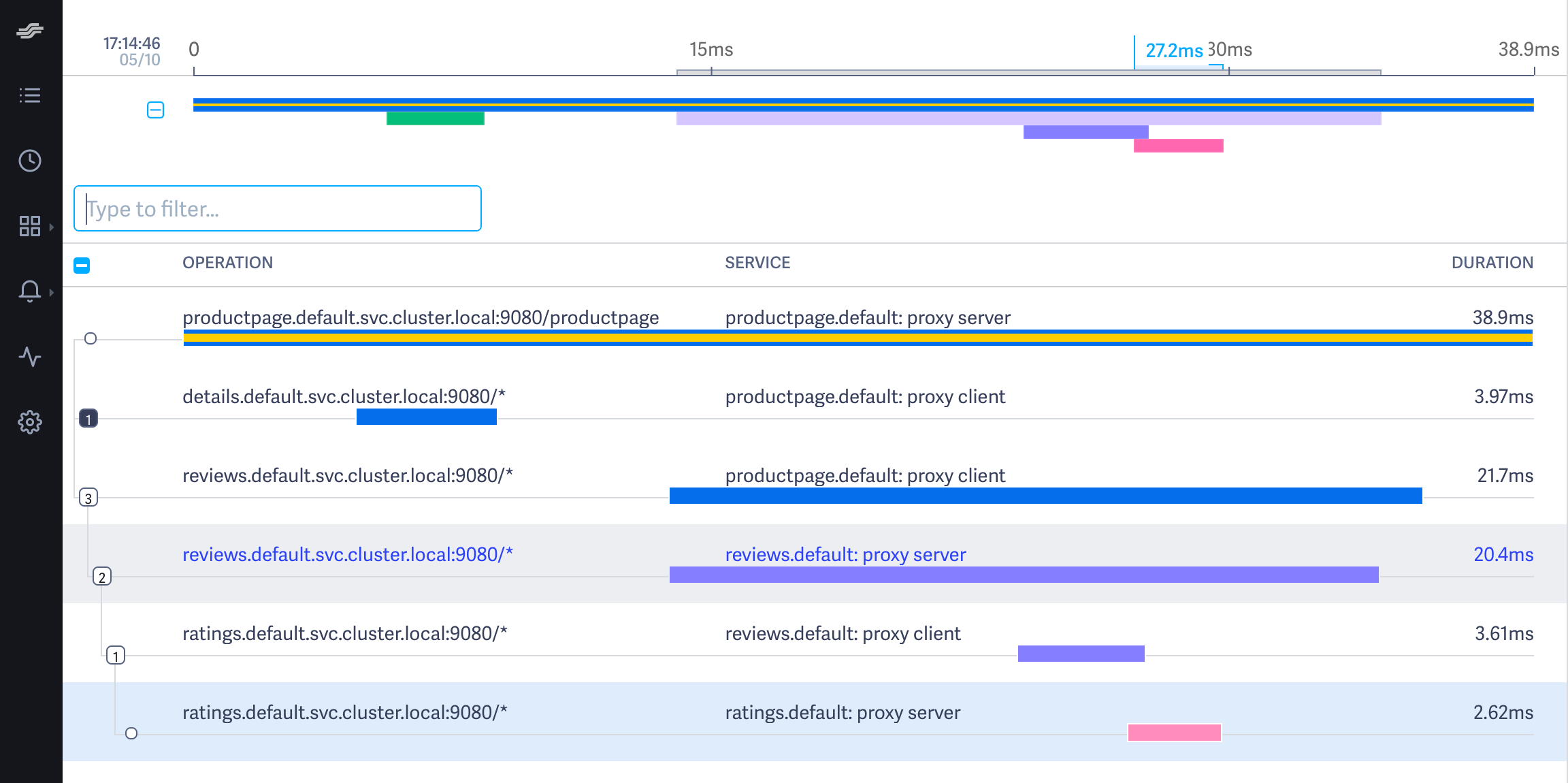Click the productpage root span bar

(858, 338)
